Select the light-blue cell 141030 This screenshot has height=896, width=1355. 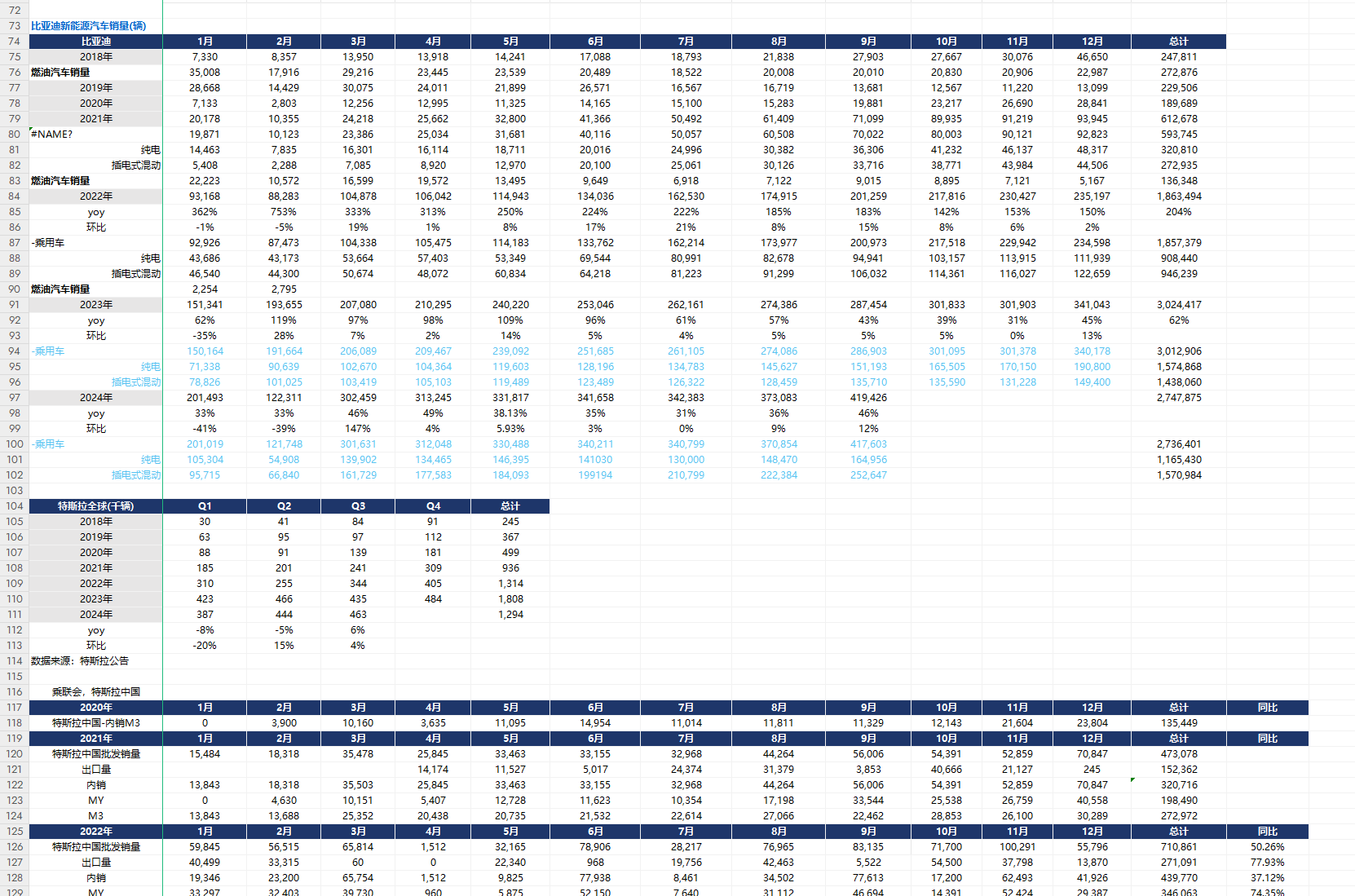pyautogui.click(x=595, y=460)
